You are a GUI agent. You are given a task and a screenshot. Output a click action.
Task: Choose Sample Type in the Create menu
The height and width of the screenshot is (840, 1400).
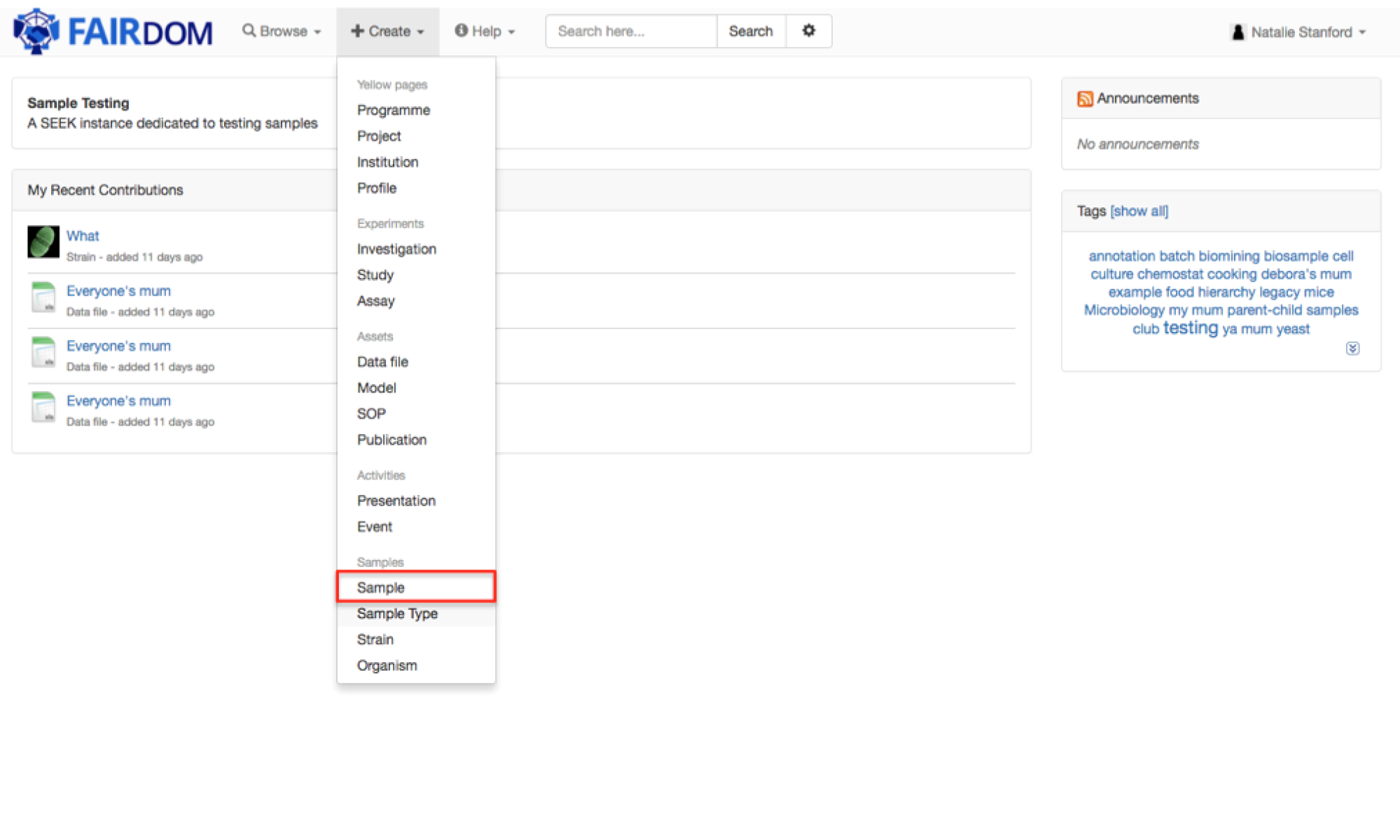click(x=397, y=613)
